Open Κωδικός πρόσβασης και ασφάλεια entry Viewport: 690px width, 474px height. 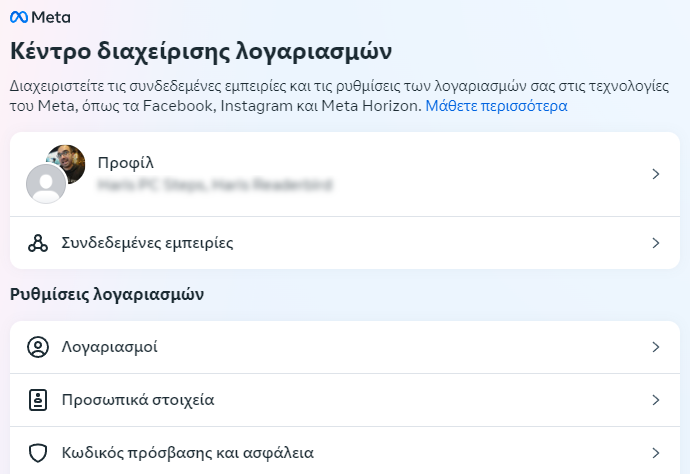coord(345,452)
